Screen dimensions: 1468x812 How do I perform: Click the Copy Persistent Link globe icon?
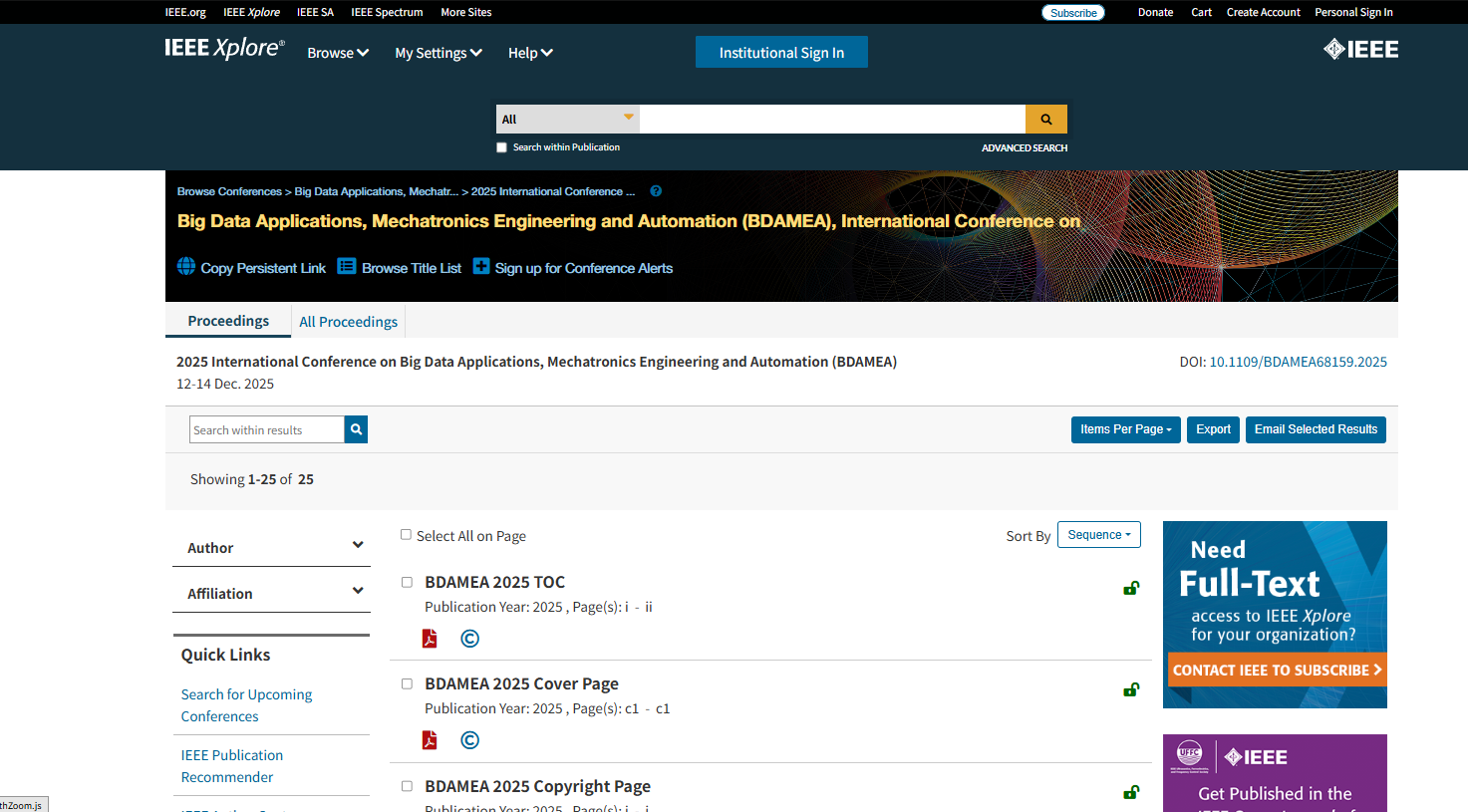coord(186,267)
